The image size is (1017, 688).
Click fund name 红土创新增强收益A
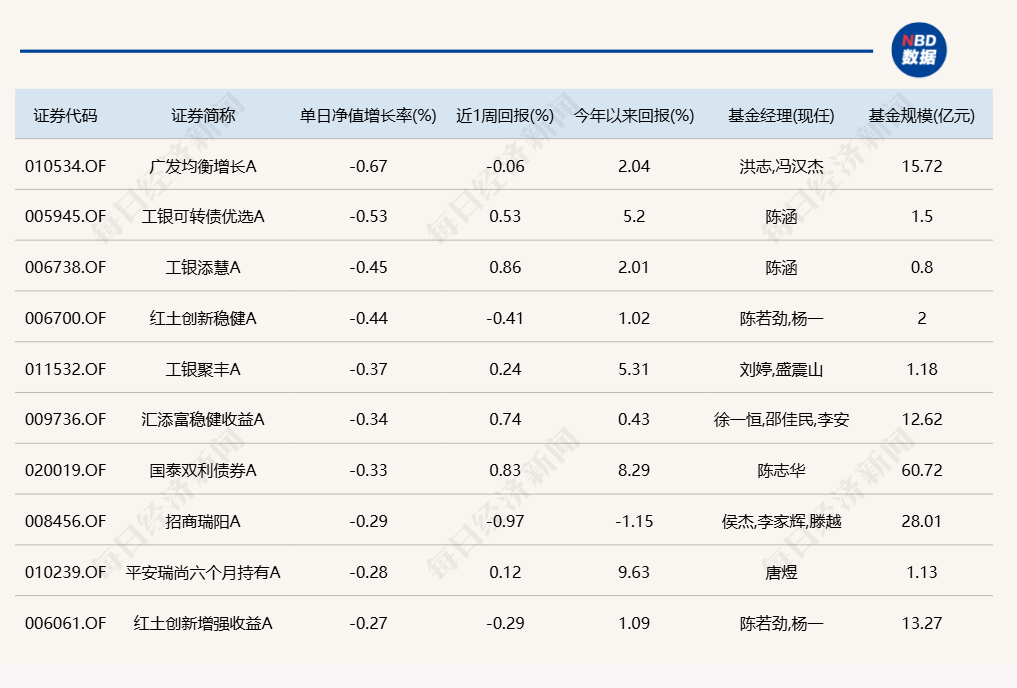203,623
